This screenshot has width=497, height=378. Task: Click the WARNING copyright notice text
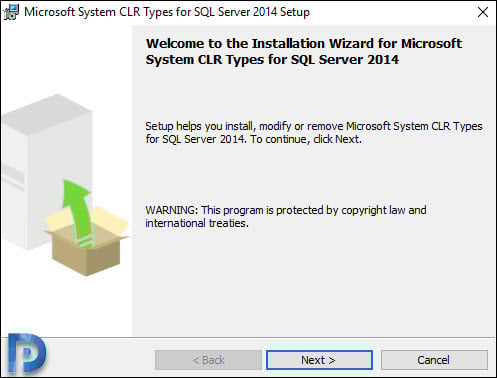286,217
